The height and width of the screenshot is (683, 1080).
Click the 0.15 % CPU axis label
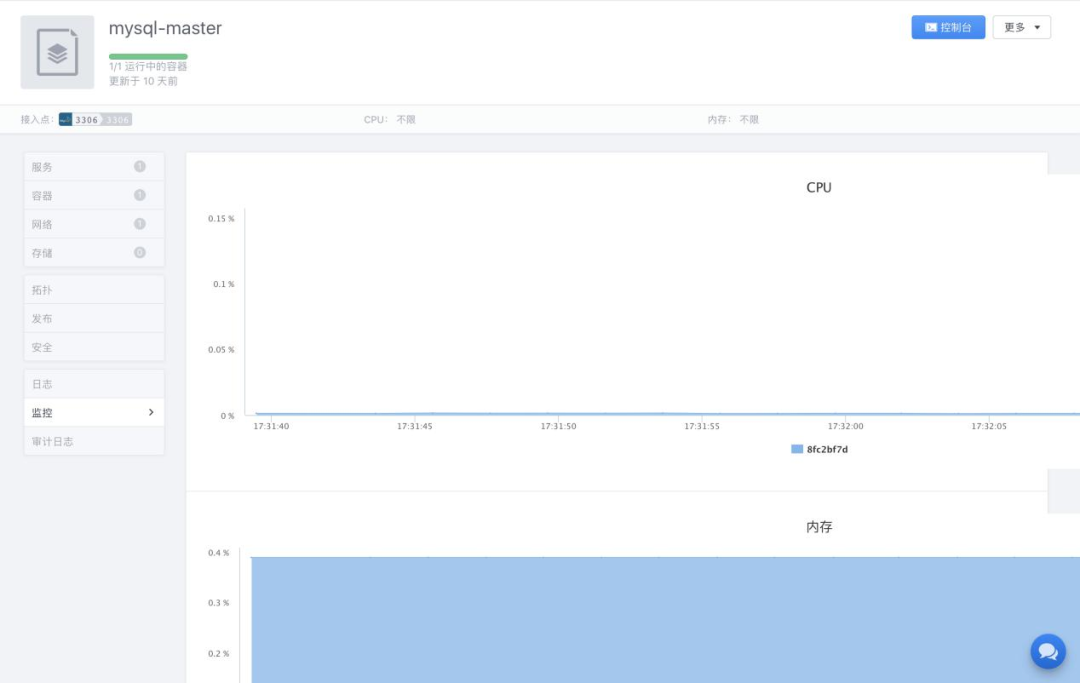(x=221, y=218)
